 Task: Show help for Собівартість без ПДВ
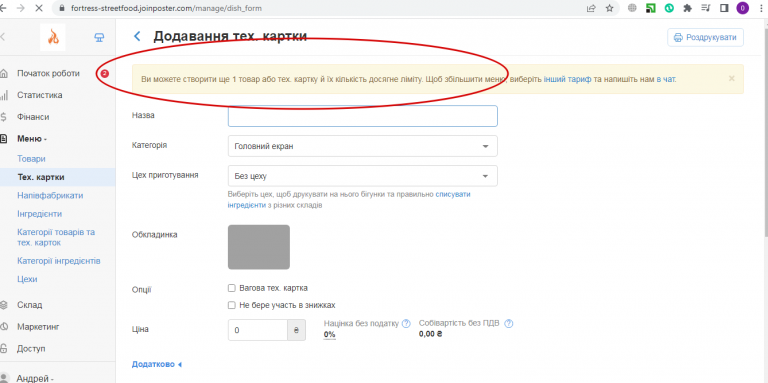pyautogui.click(x=508, y=323)
